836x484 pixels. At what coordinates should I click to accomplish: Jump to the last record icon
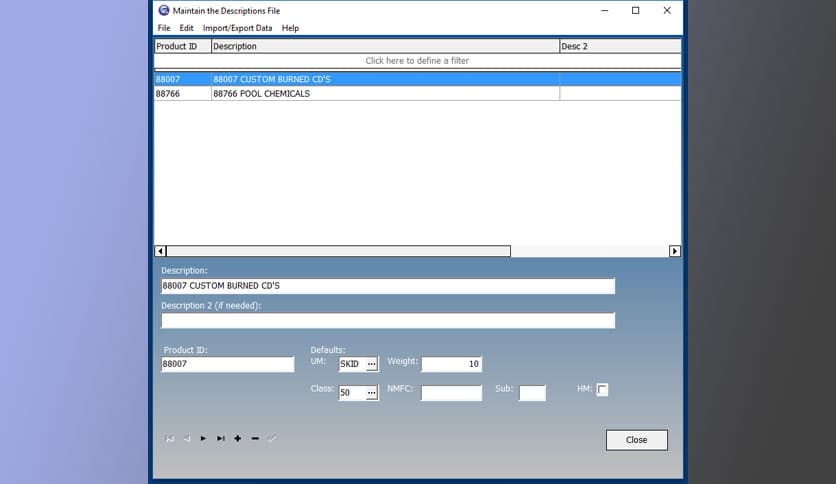click(x=220, y=439)
